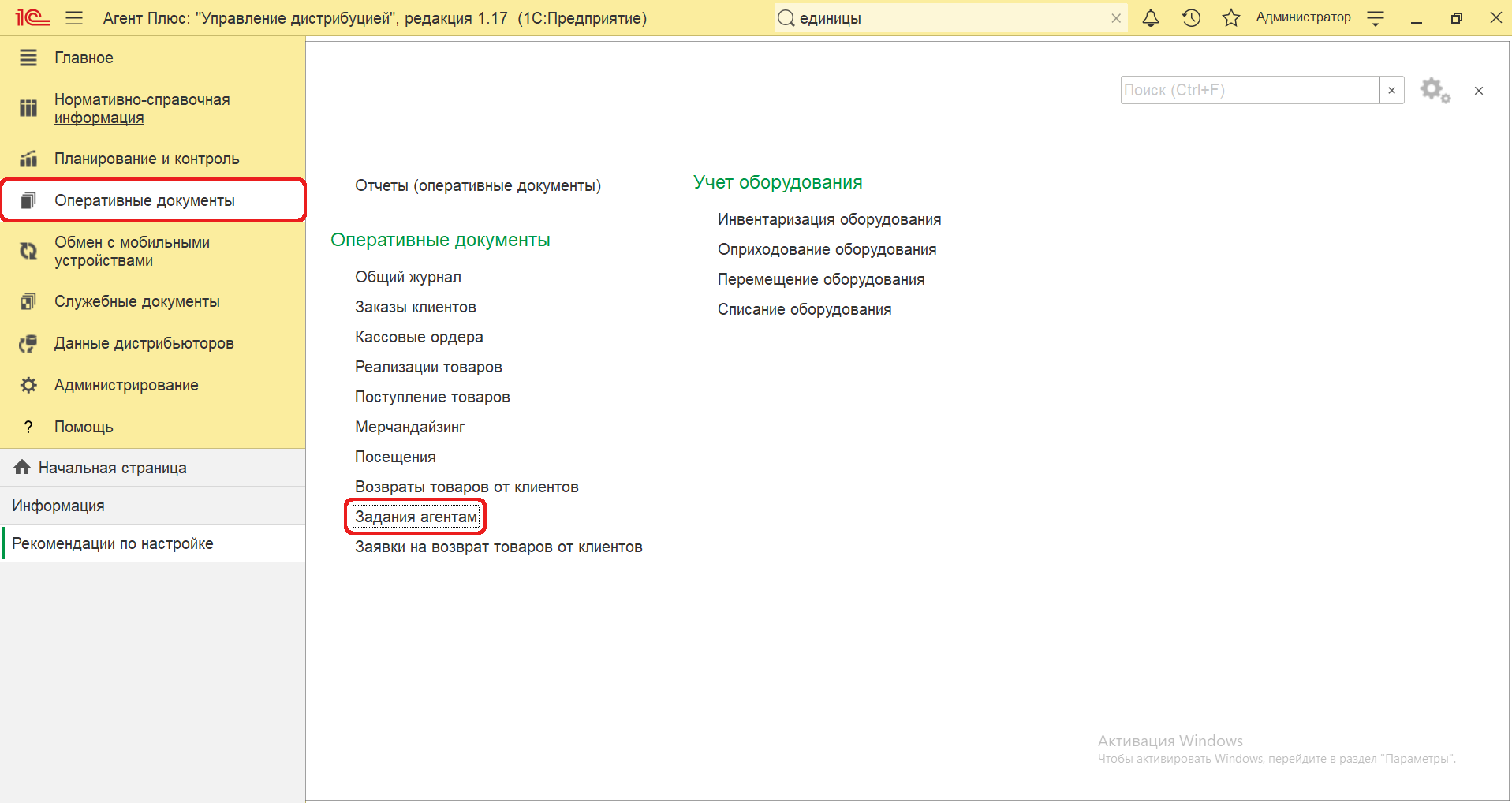Image resolution: width=1512 pixels, height=803 pixels.
Task: Click the Планирование и контроль icon
Action: [x=28, y=159]
